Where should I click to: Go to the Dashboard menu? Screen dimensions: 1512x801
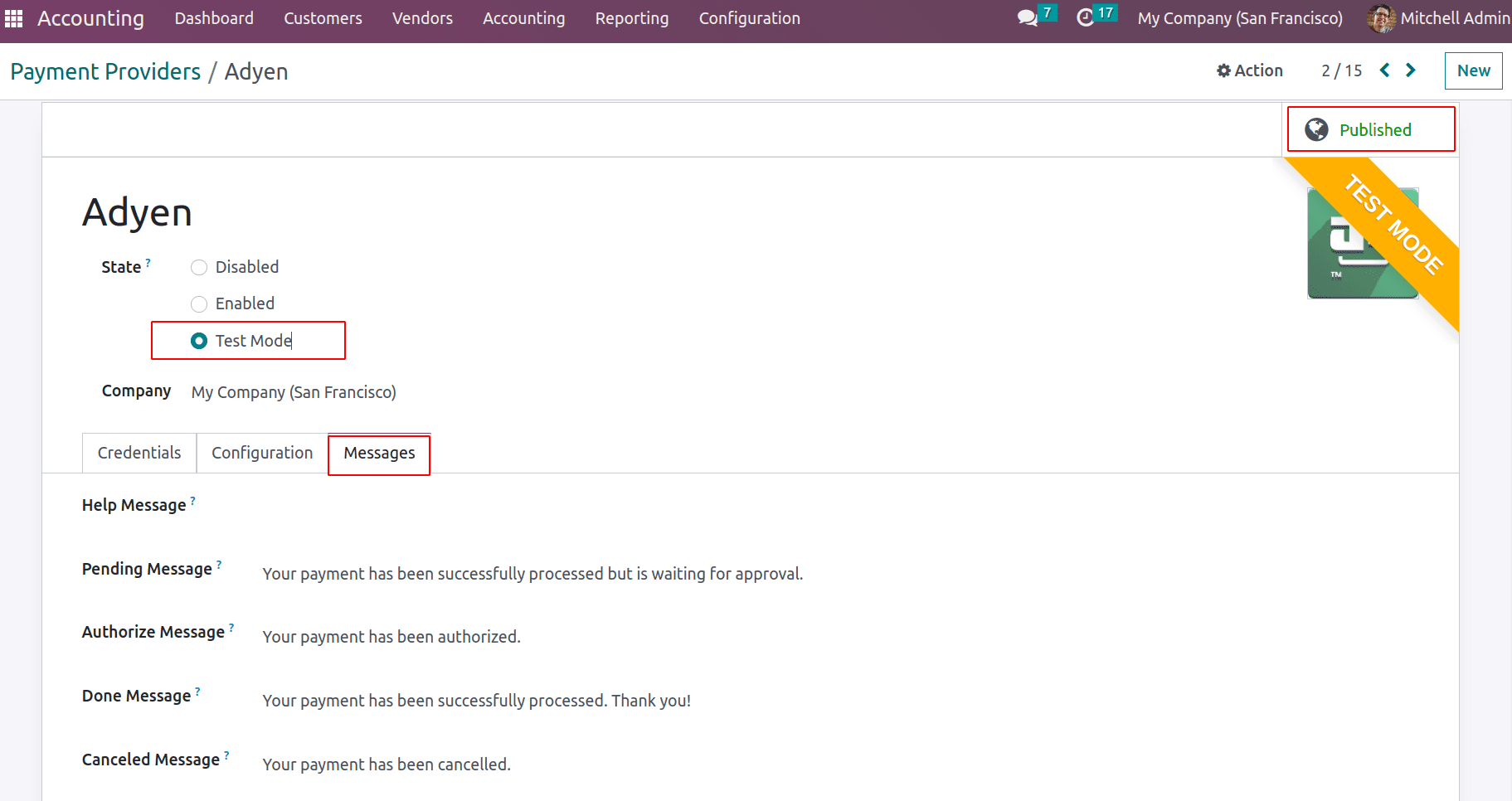214,18
